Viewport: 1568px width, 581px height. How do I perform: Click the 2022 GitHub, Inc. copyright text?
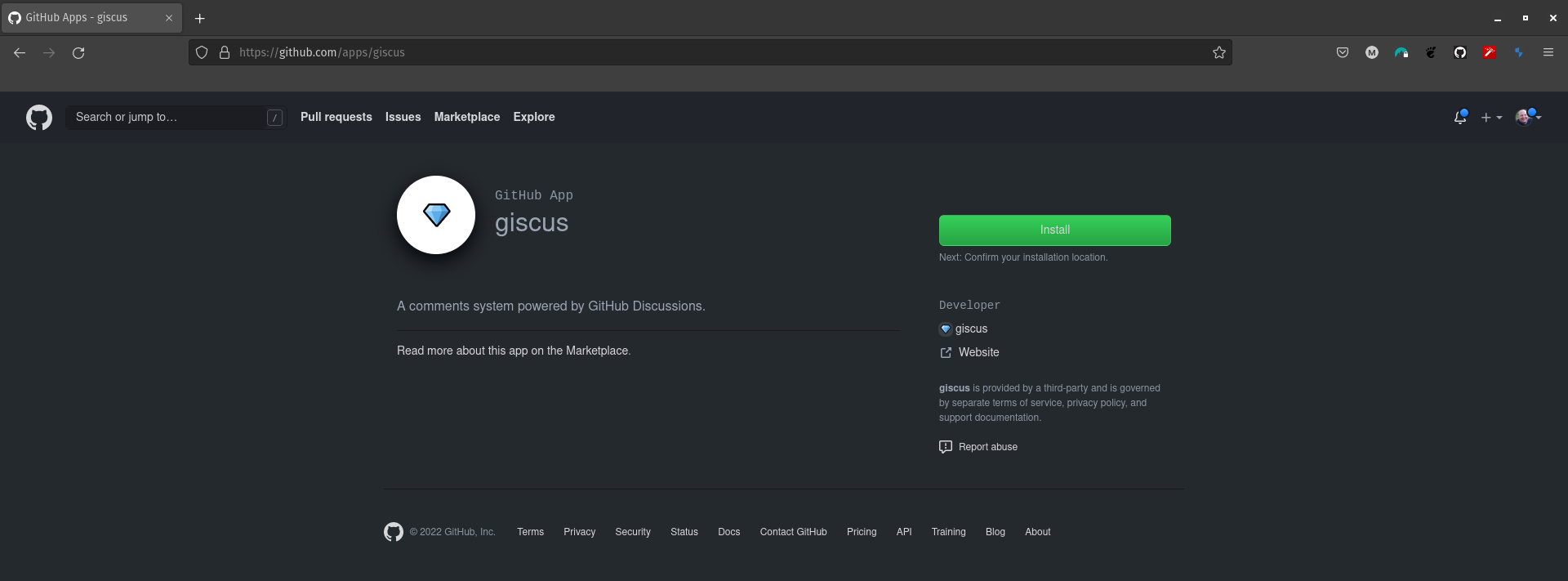pyautogui.click(x=452, y=532)
